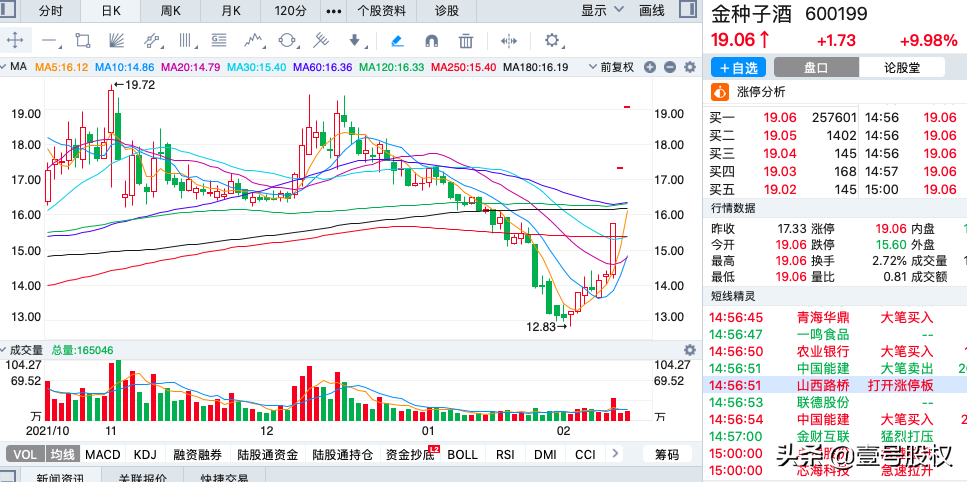Collapse the 成交量 panel chevron
The width and height of the screenshot is (967, 482).
[4, 349]
